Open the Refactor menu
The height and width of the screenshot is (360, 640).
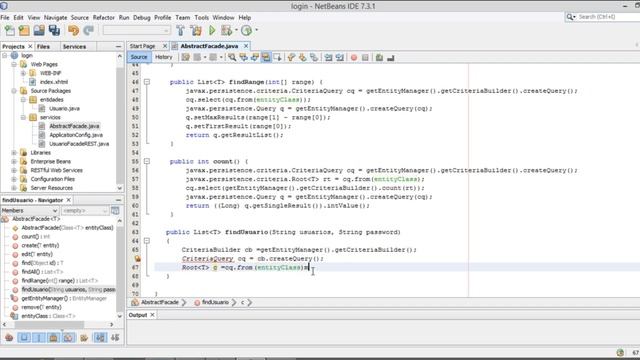click(104, 18)
